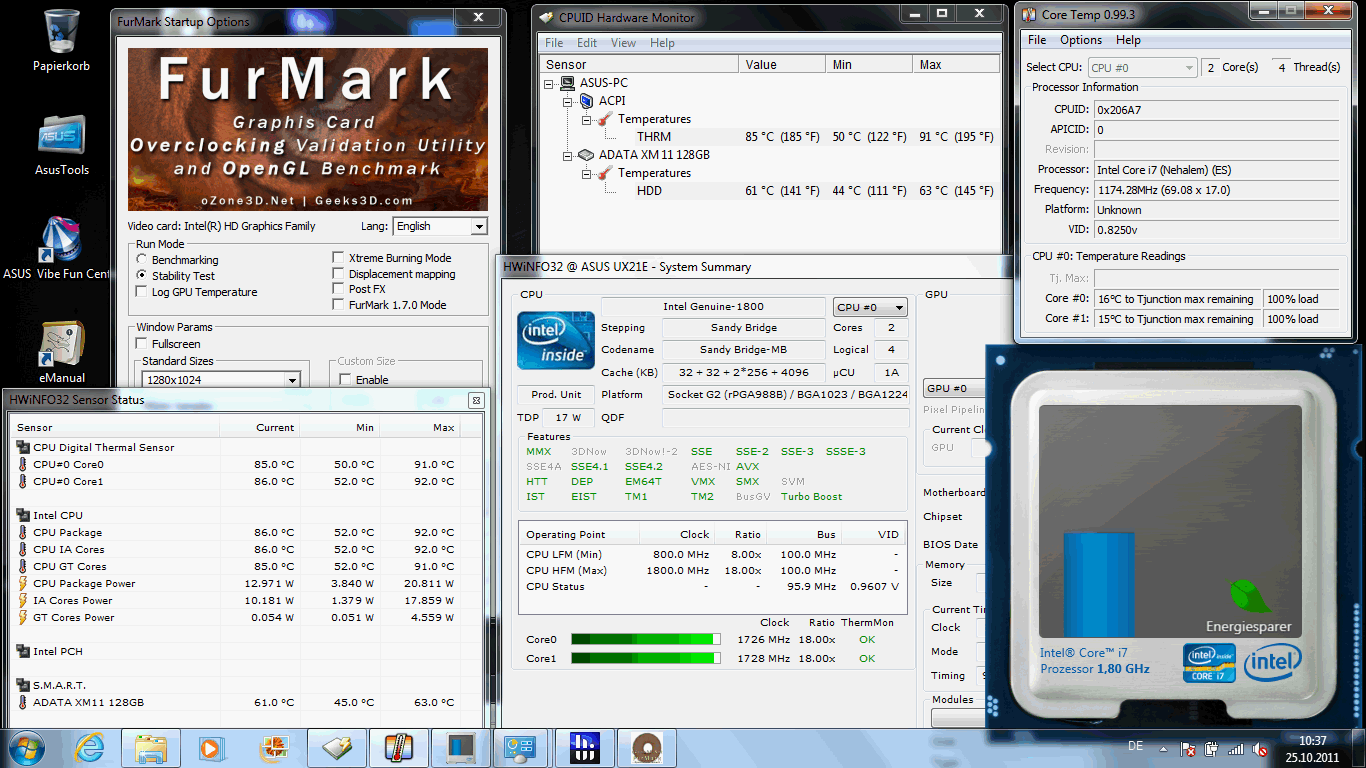1366x768 pixels.
Task: Open the Options menu in Core Temp
Action: click(x=1081, y=40)
